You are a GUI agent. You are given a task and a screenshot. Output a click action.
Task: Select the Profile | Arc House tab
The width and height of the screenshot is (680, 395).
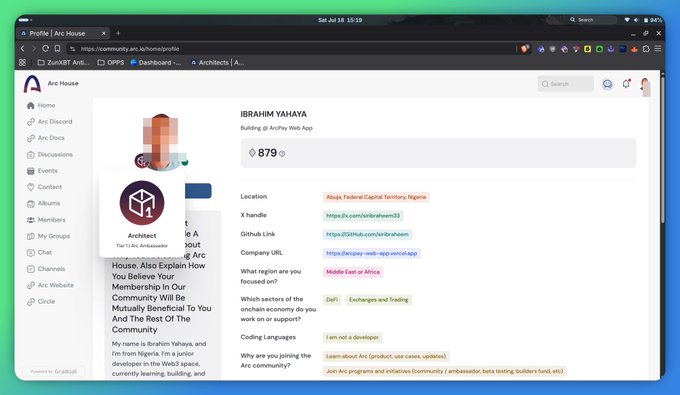tap(62, 33)
